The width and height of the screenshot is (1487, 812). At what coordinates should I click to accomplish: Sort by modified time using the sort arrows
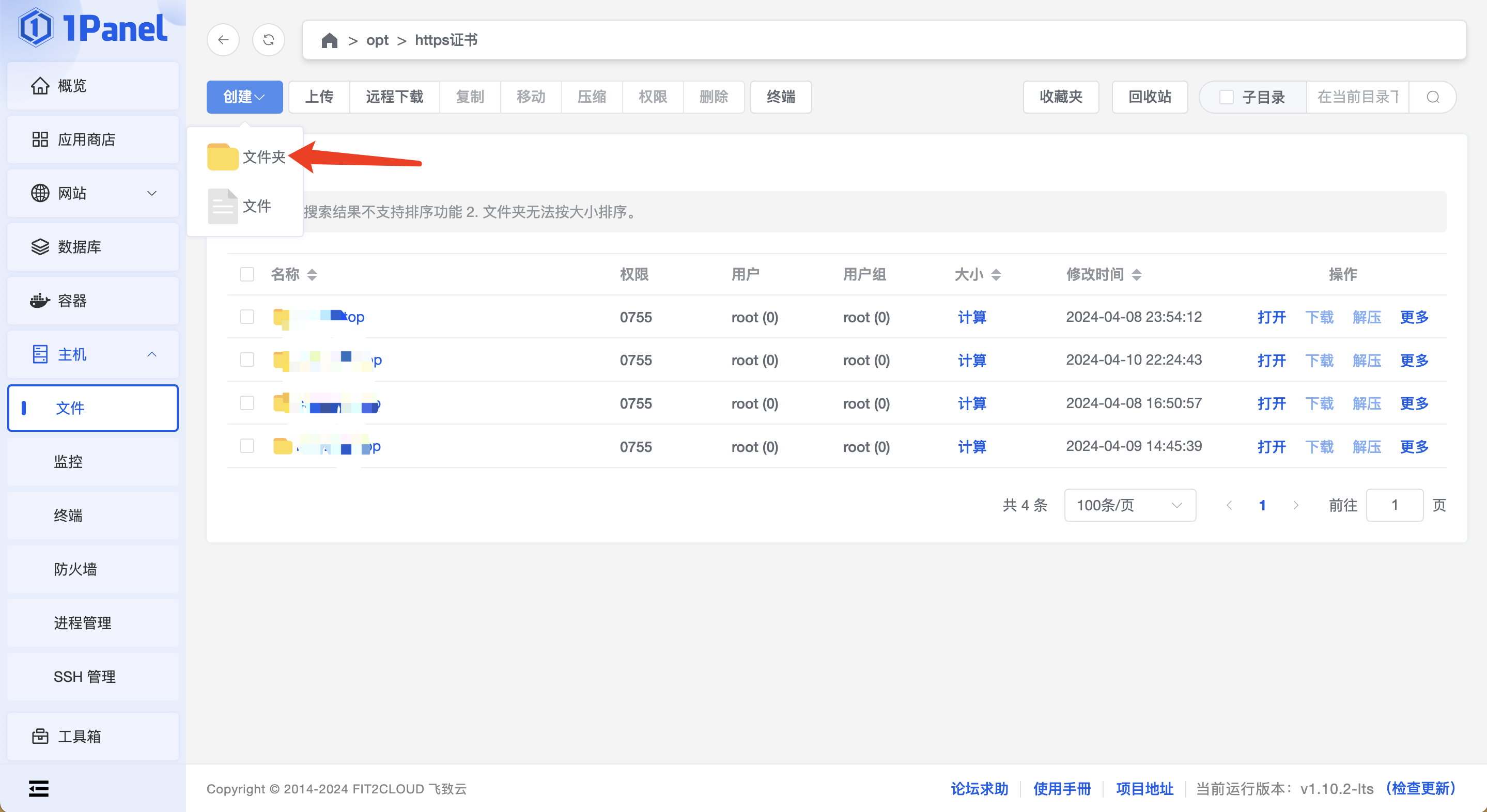(1137, 275)
